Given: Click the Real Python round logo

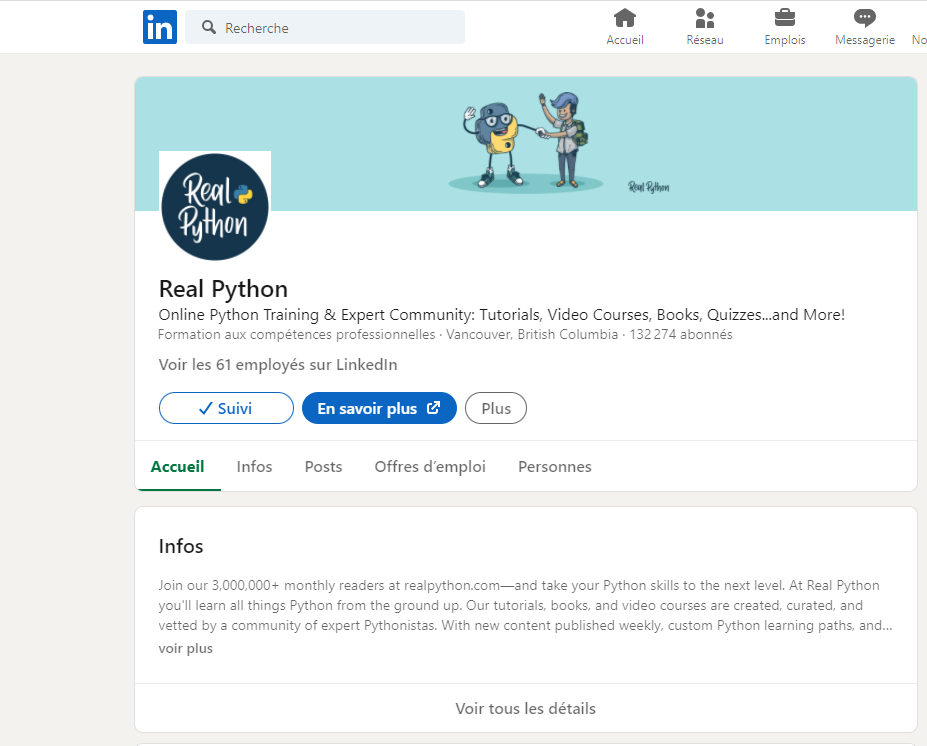Looking at the screenshot, I should tap(215, 207).
